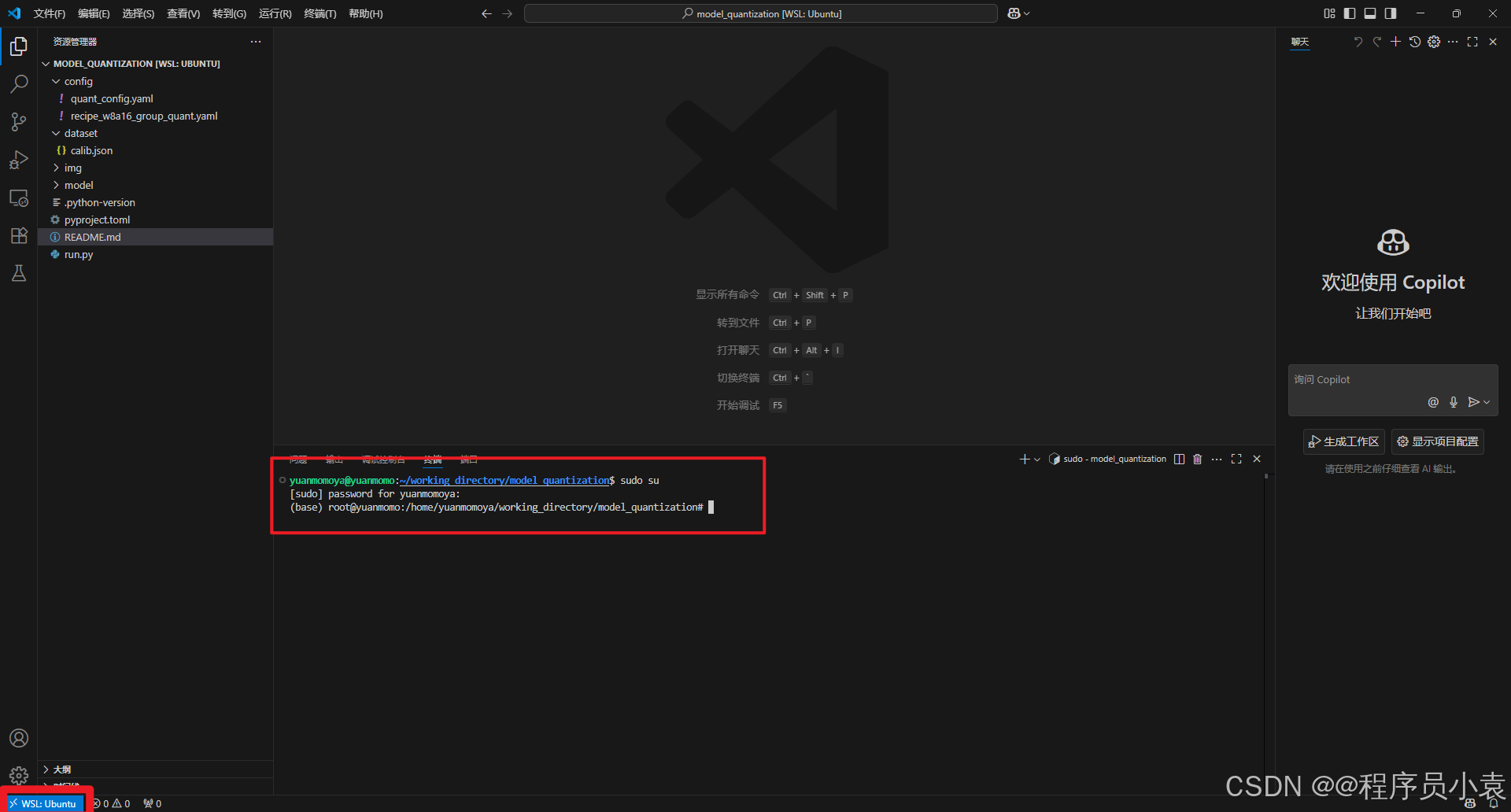1511x812 pixels.
Task: Open the Manage gear in activity bar
Action: tap(19, 775)
